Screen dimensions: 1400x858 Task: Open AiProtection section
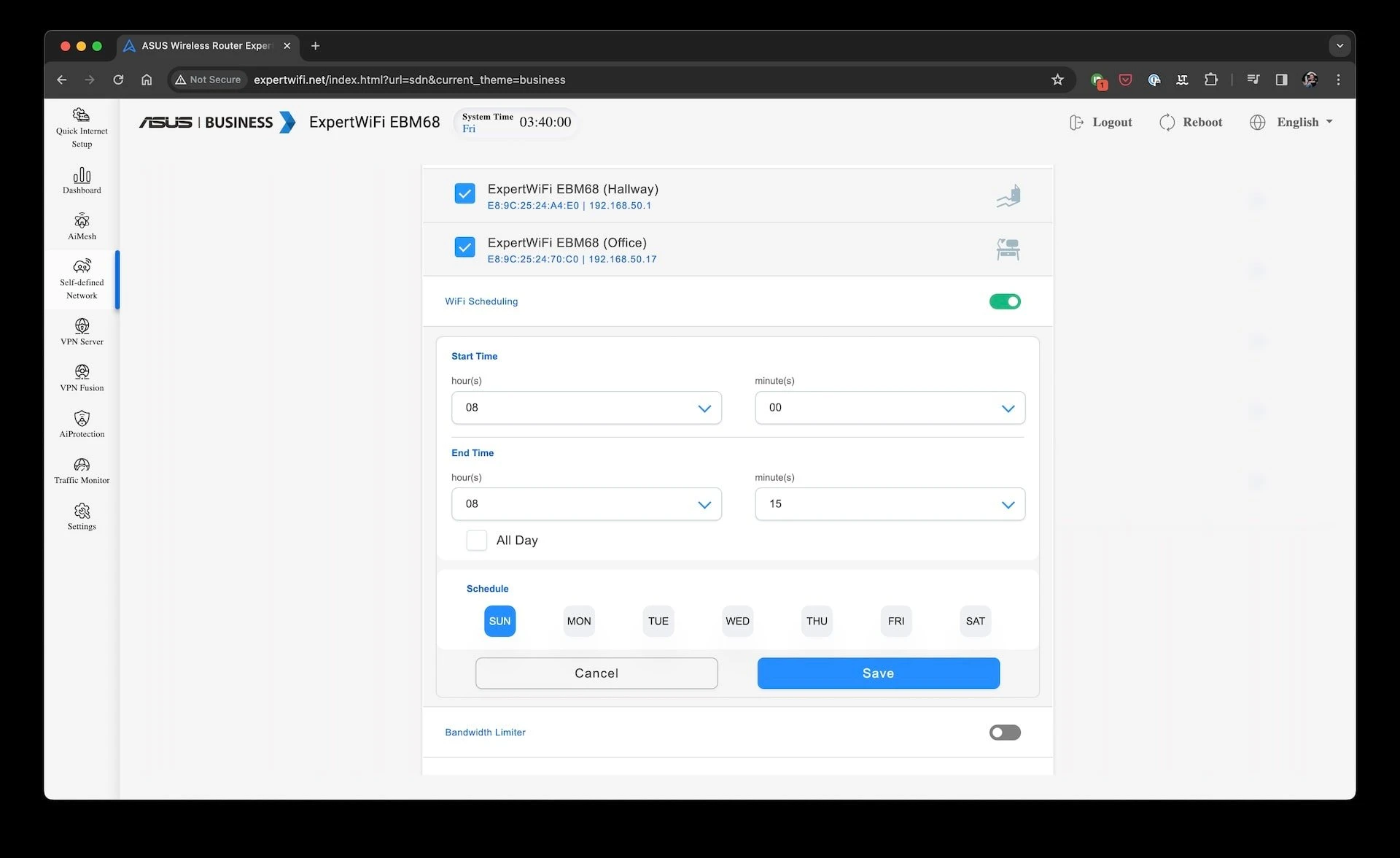pos(82,424)
